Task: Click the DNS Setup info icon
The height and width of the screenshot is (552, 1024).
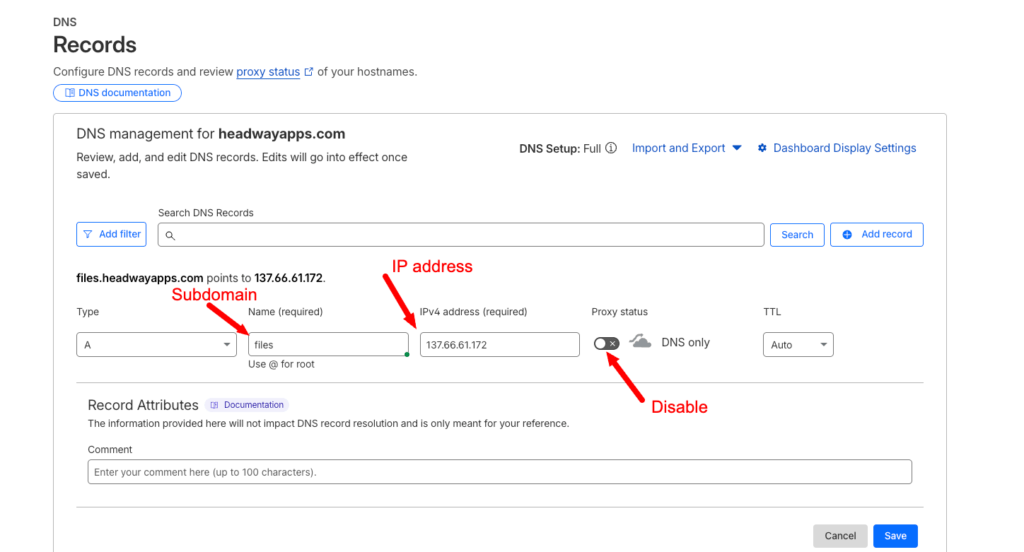Action: tap(611, 148)
